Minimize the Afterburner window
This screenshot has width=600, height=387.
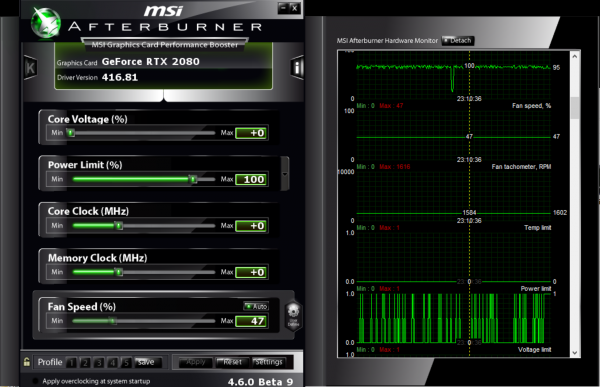[x=284, y=8]
